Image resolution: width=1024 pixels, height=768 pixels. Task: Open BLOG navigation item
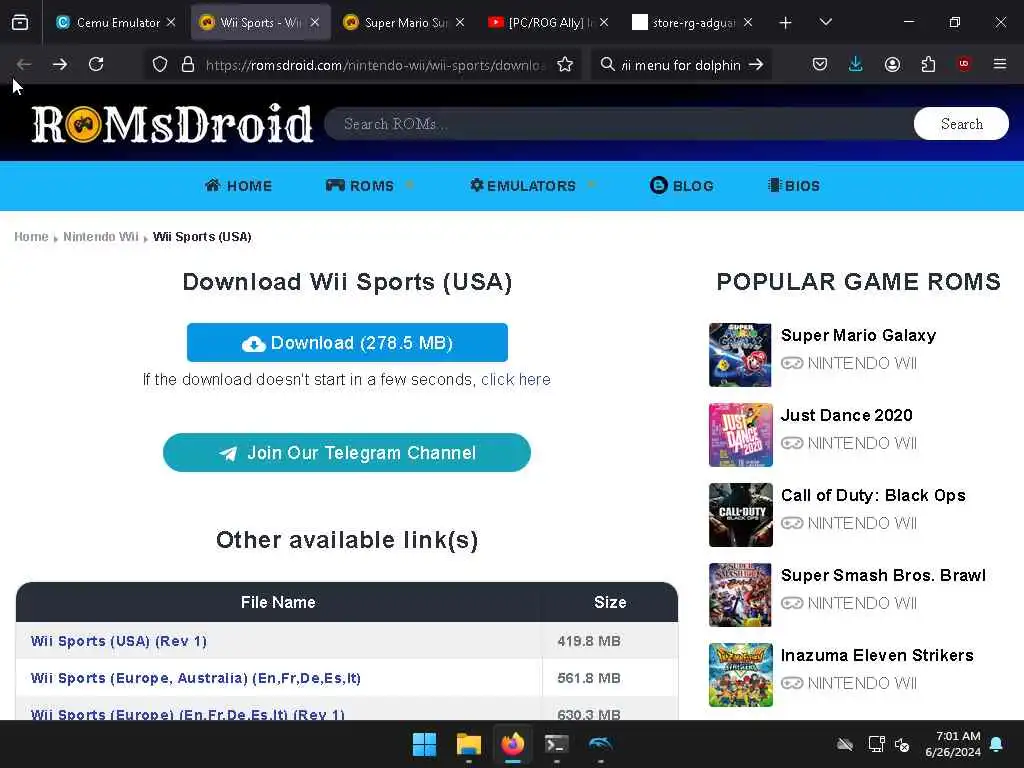point(682,186)
